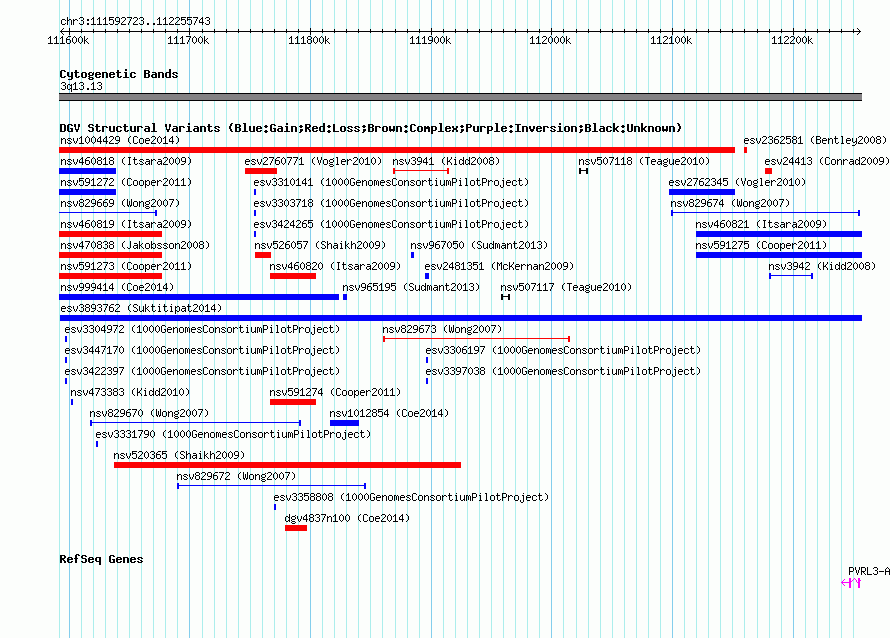Screen dimensions: 890x638
Task: Click esv3304972 1000Genomes variant label
Action: [202, 329]
